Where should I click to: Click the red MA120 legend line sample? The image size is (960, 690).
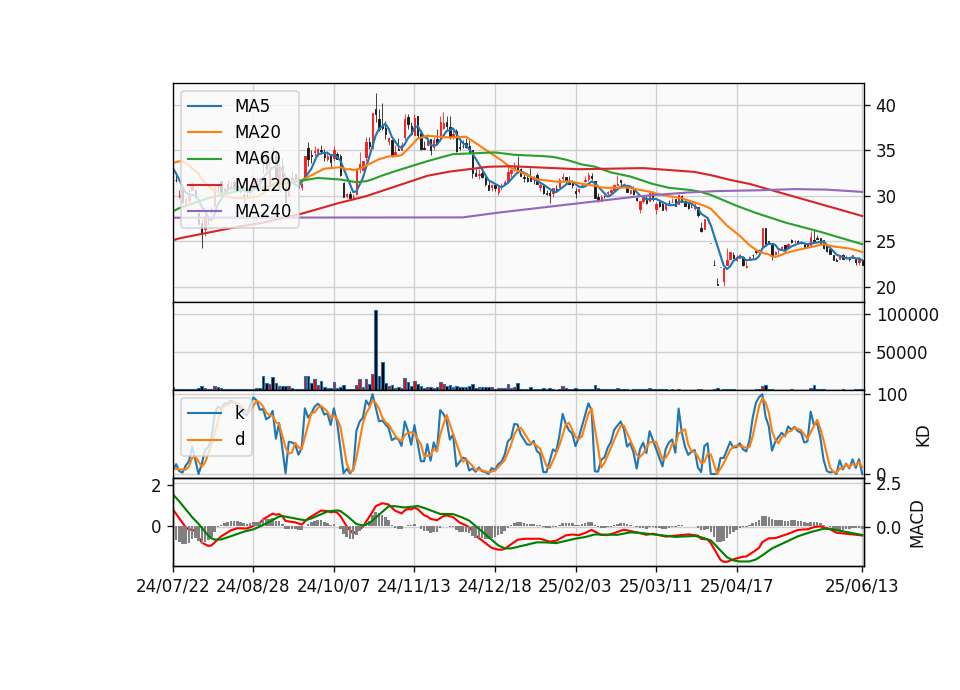(x=204, y=186)
